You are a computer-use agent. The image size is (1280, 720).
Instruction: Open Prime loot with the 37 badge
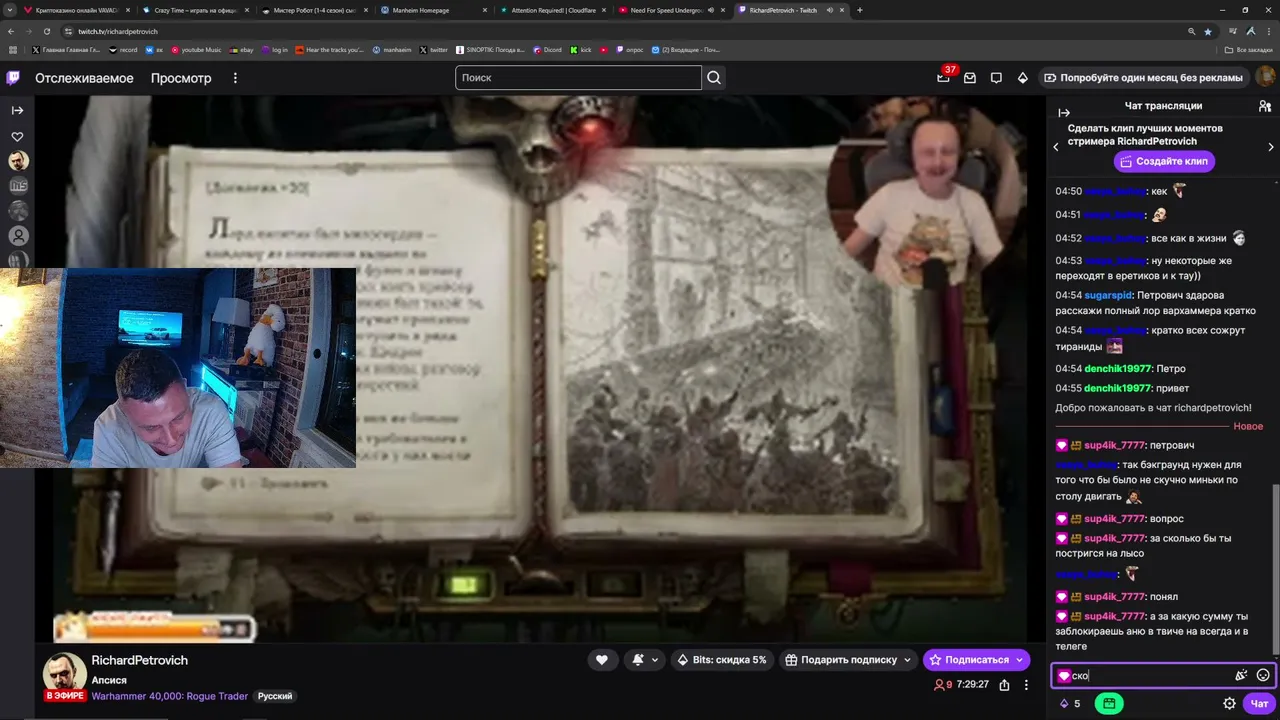click(943, 77)
